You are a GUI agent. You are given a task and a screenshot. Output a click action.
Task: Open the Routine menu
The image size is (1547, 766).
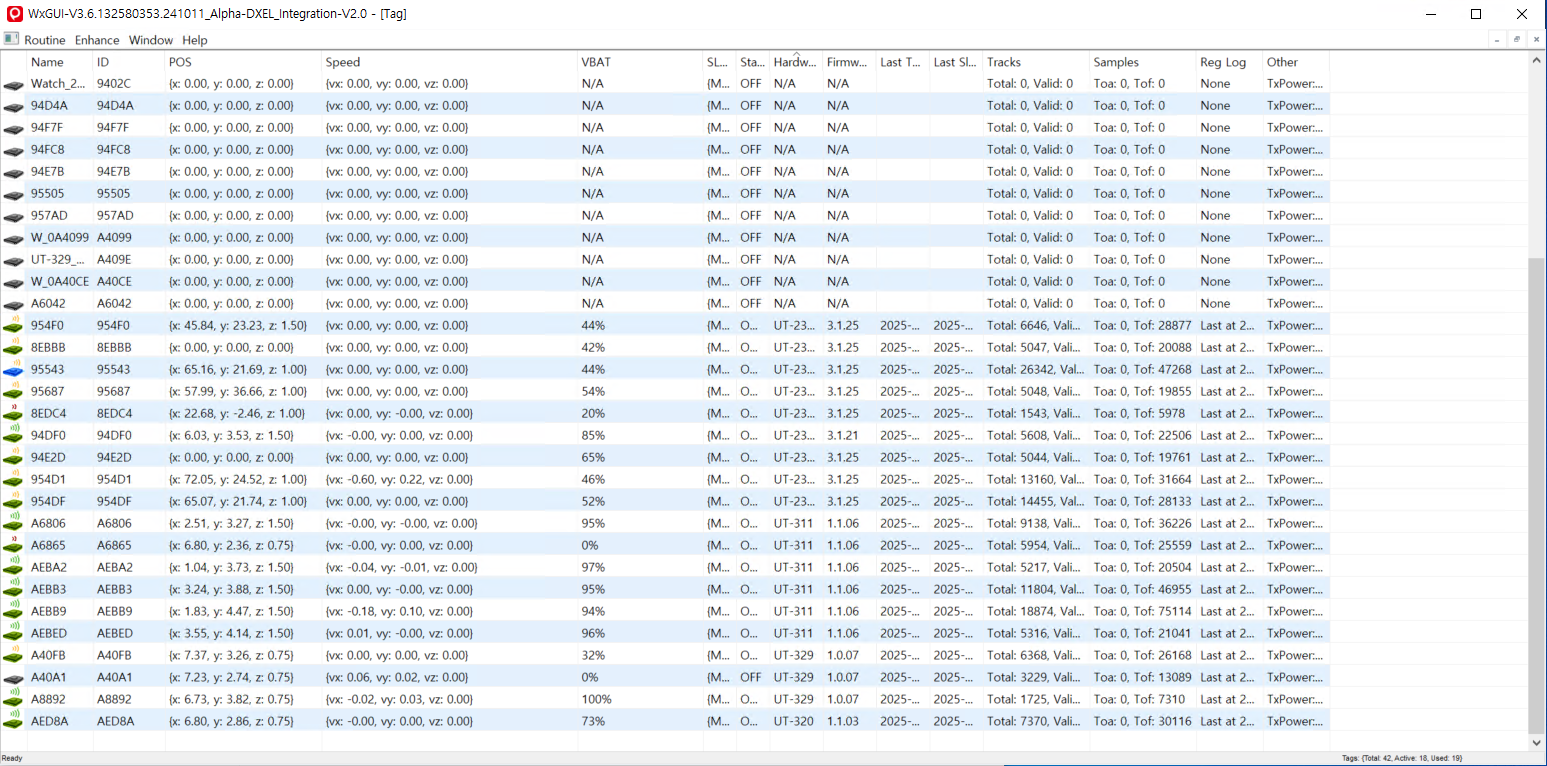[45, 40]
